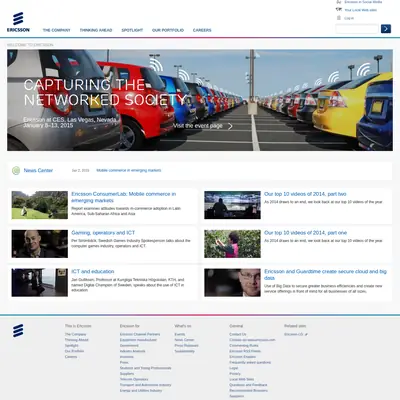Click the arrow beside Visit the event page
The height and width of the screenshot is (400, 400).
coord(230,126)
